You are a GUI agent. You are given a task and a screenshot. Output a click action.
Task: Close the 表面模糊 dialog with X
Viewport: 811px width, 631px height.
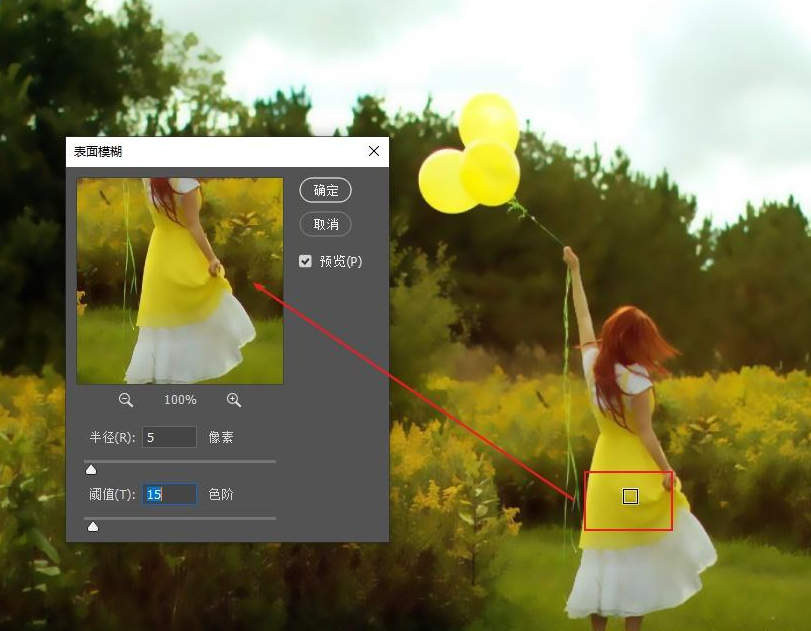tap(374, 151)
